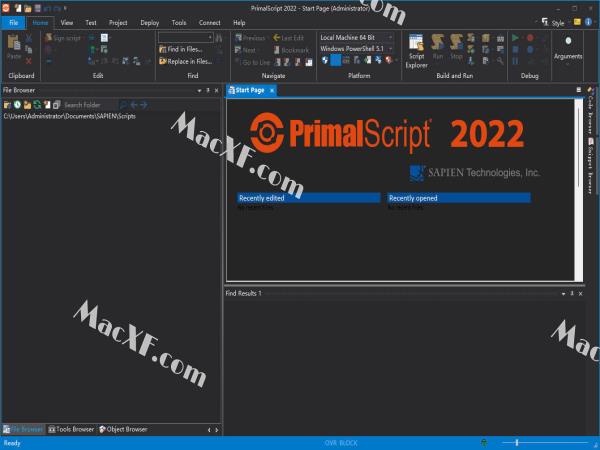Open the Script Explorer
This screenshot has width=600, height=450.
(416, 51)
